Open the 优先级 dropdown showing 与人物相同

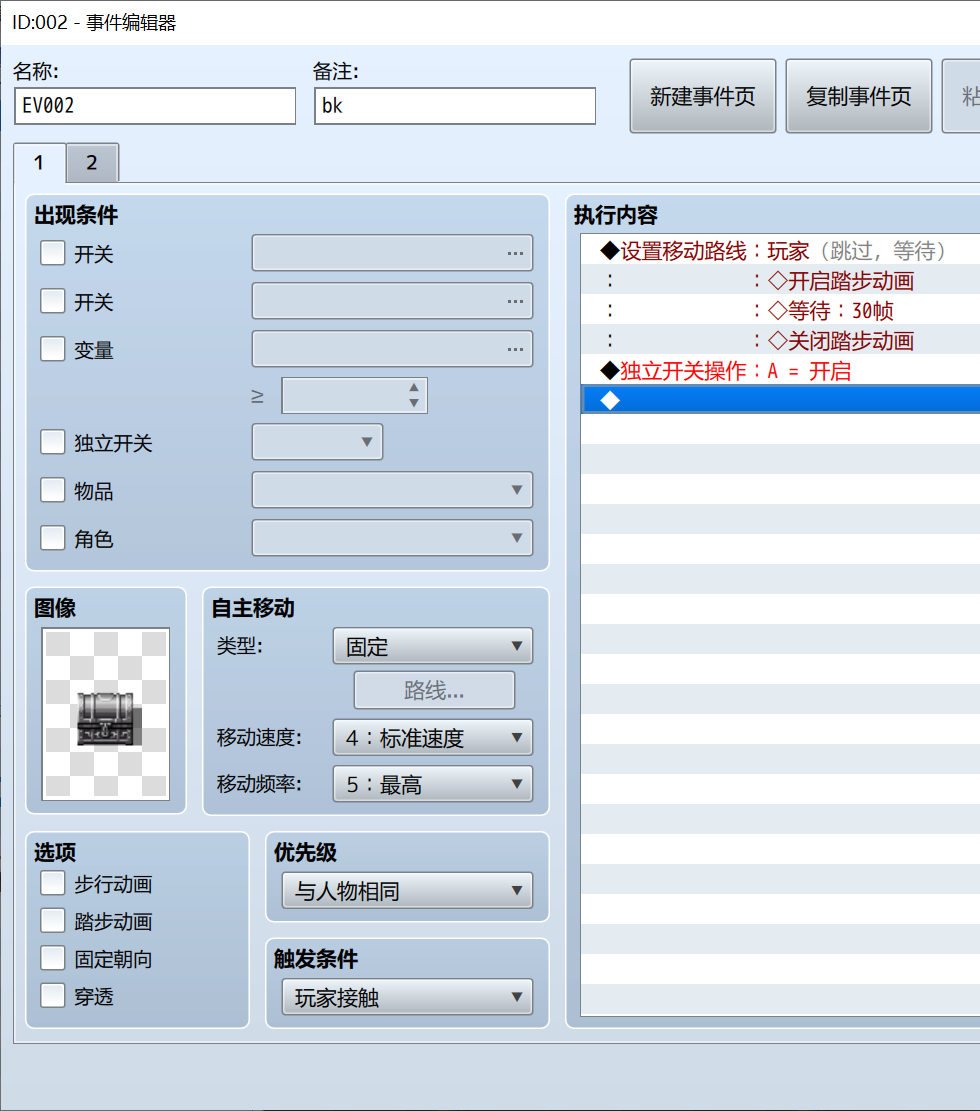pos(407,891)
